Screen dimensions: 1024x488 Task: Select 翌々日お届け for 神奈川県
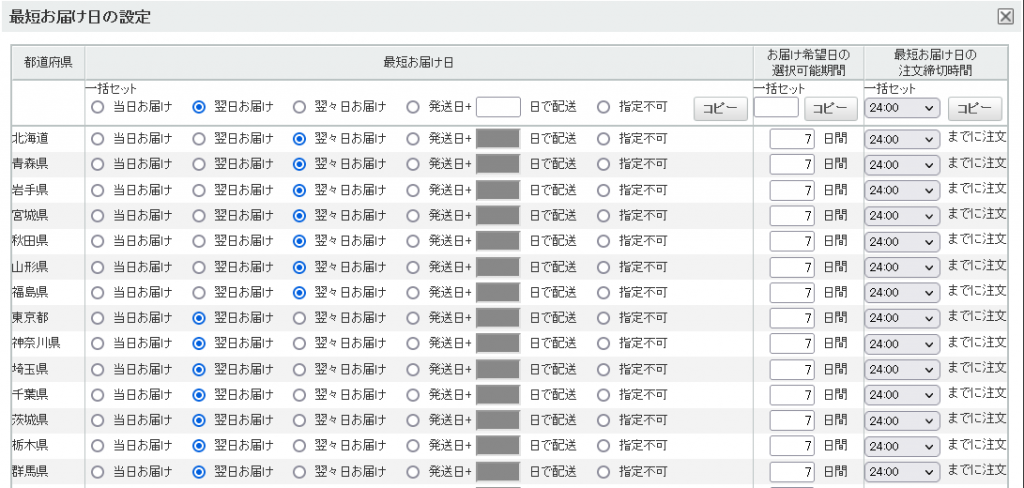299,344
